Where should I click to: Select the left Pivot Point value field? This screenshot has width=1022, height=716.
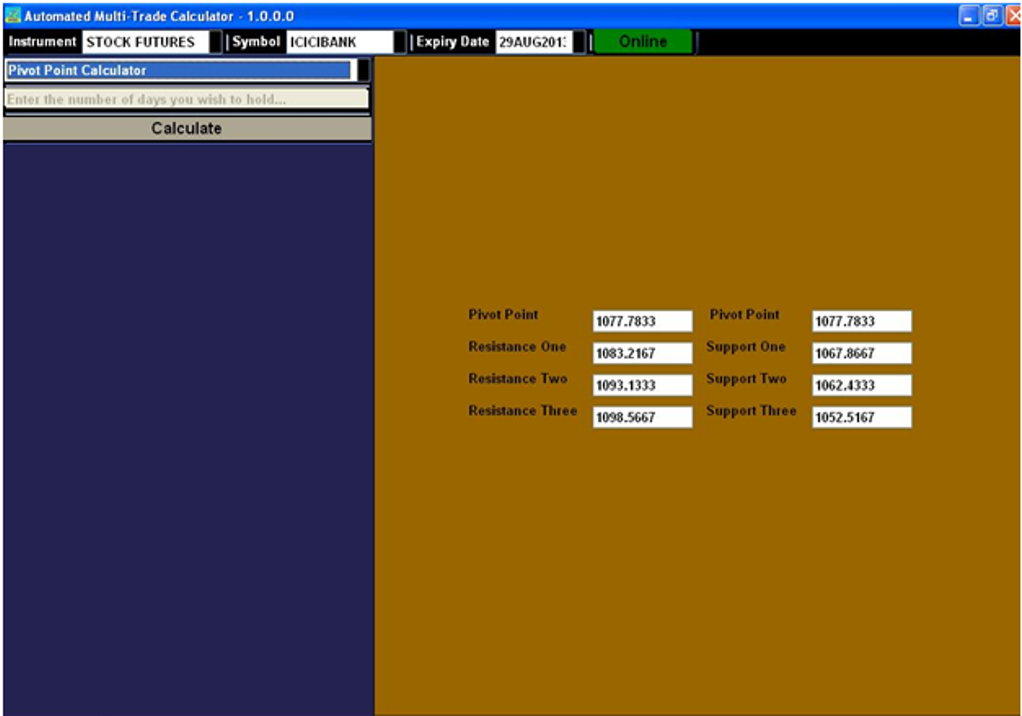coord(642,320)
